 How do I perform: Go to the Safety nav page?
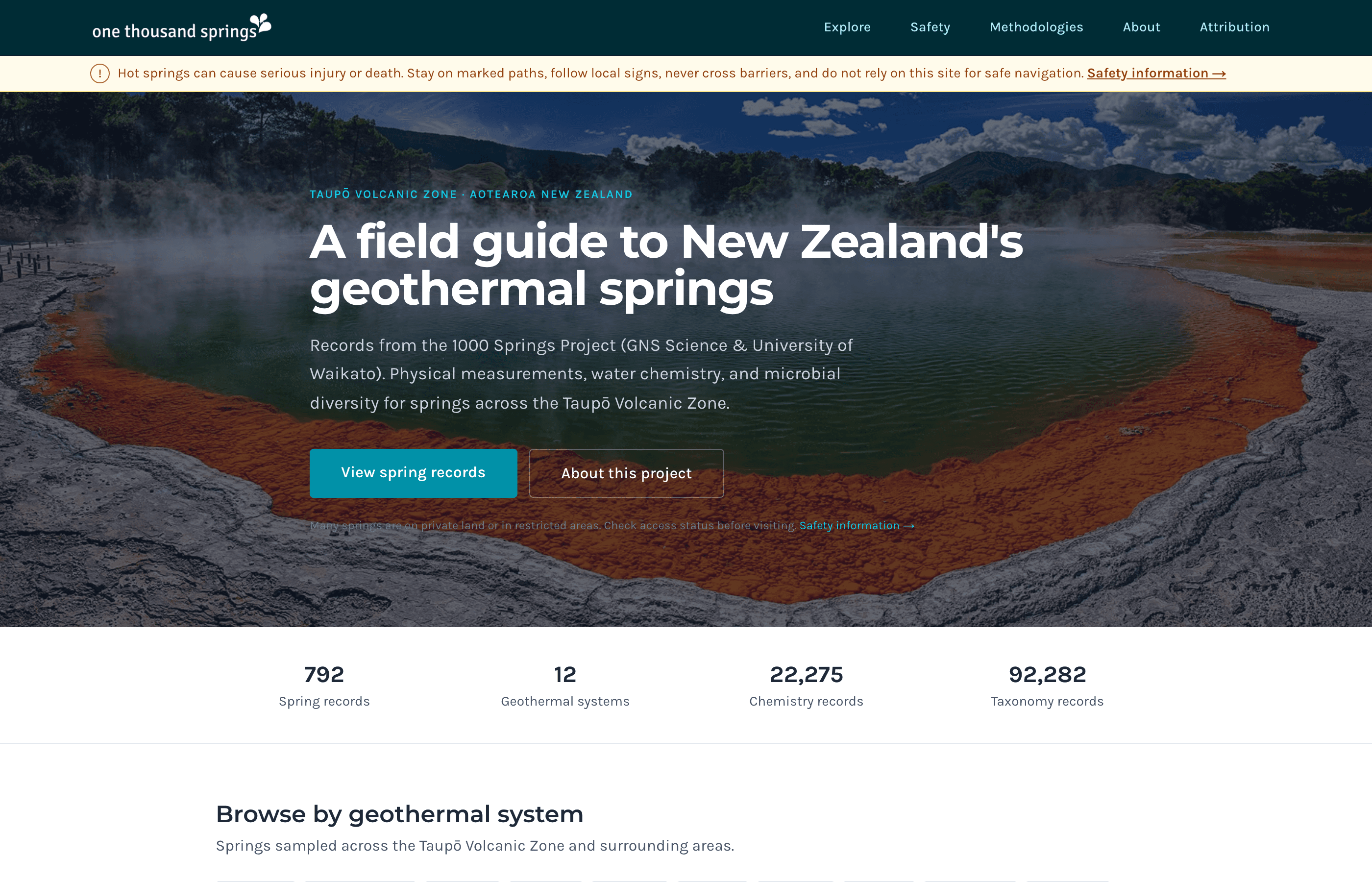pyautogui.click(x=930, y=27)
